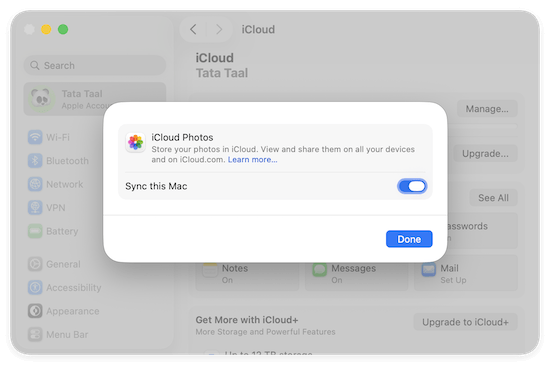
Task: Open the Battery icon in the sidebar
Action: (x=35, y=231)
